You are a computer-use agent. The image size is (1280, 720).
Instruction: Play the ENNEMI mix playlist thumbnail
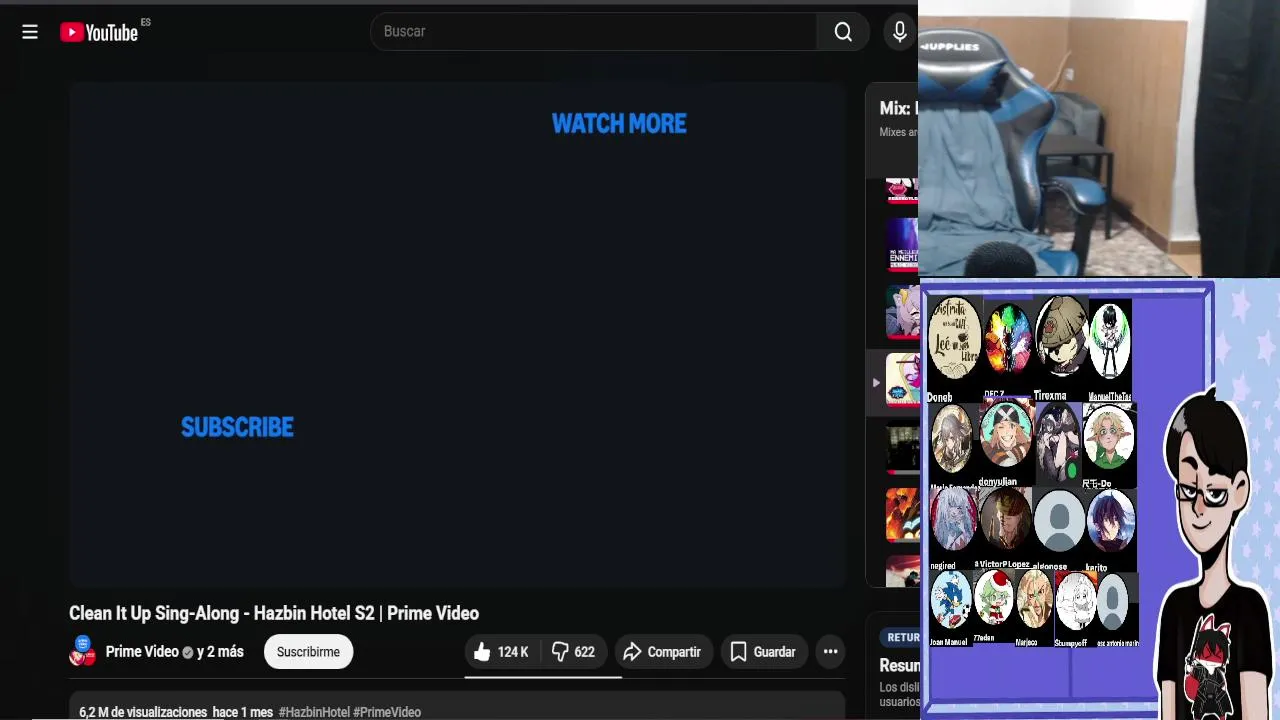point(902,245)
